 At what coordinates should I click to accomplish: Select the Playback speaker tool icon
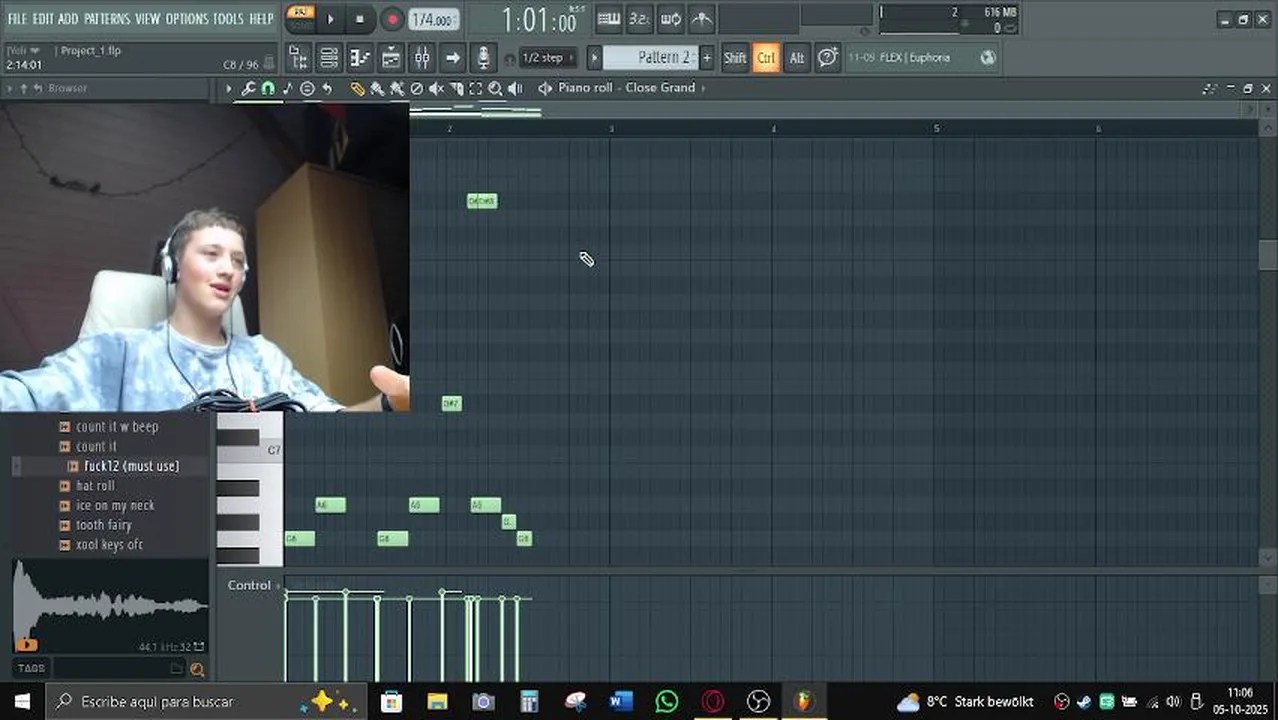coord(515,89)
